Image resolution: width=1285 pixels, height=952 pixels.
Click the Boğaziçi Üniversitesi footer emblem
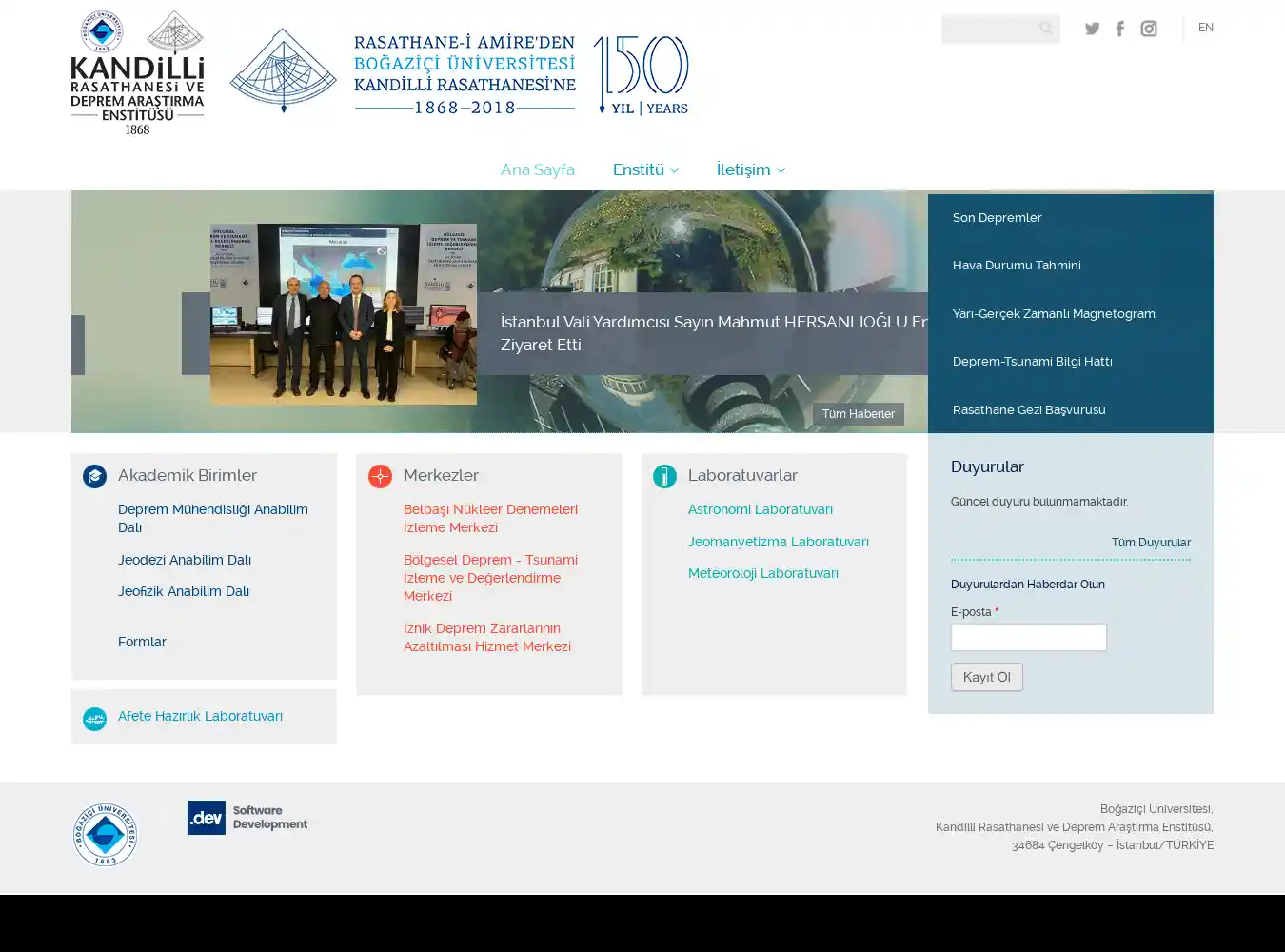click(x=105, y=835)
